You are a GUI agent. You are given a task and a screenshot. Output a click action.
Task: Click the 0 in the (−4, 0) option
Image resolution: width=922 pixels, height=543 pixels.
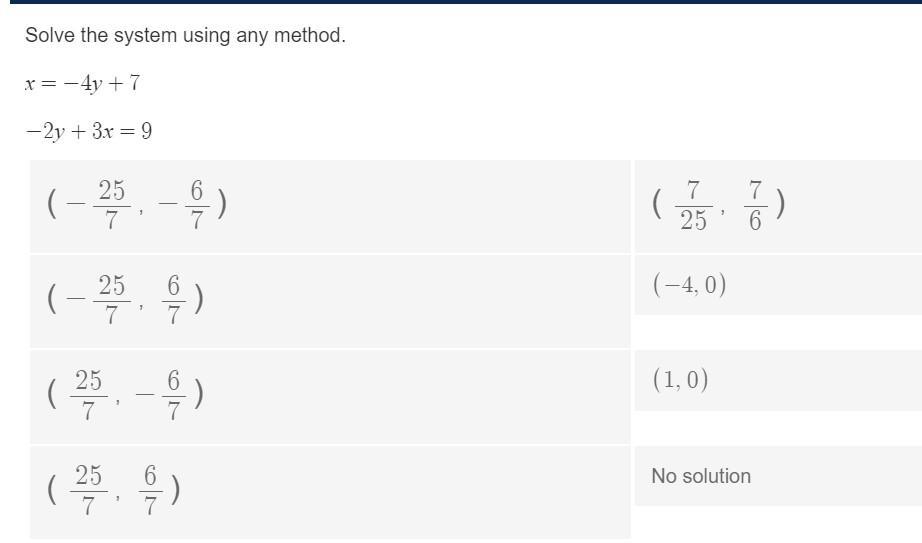[711, 286]
